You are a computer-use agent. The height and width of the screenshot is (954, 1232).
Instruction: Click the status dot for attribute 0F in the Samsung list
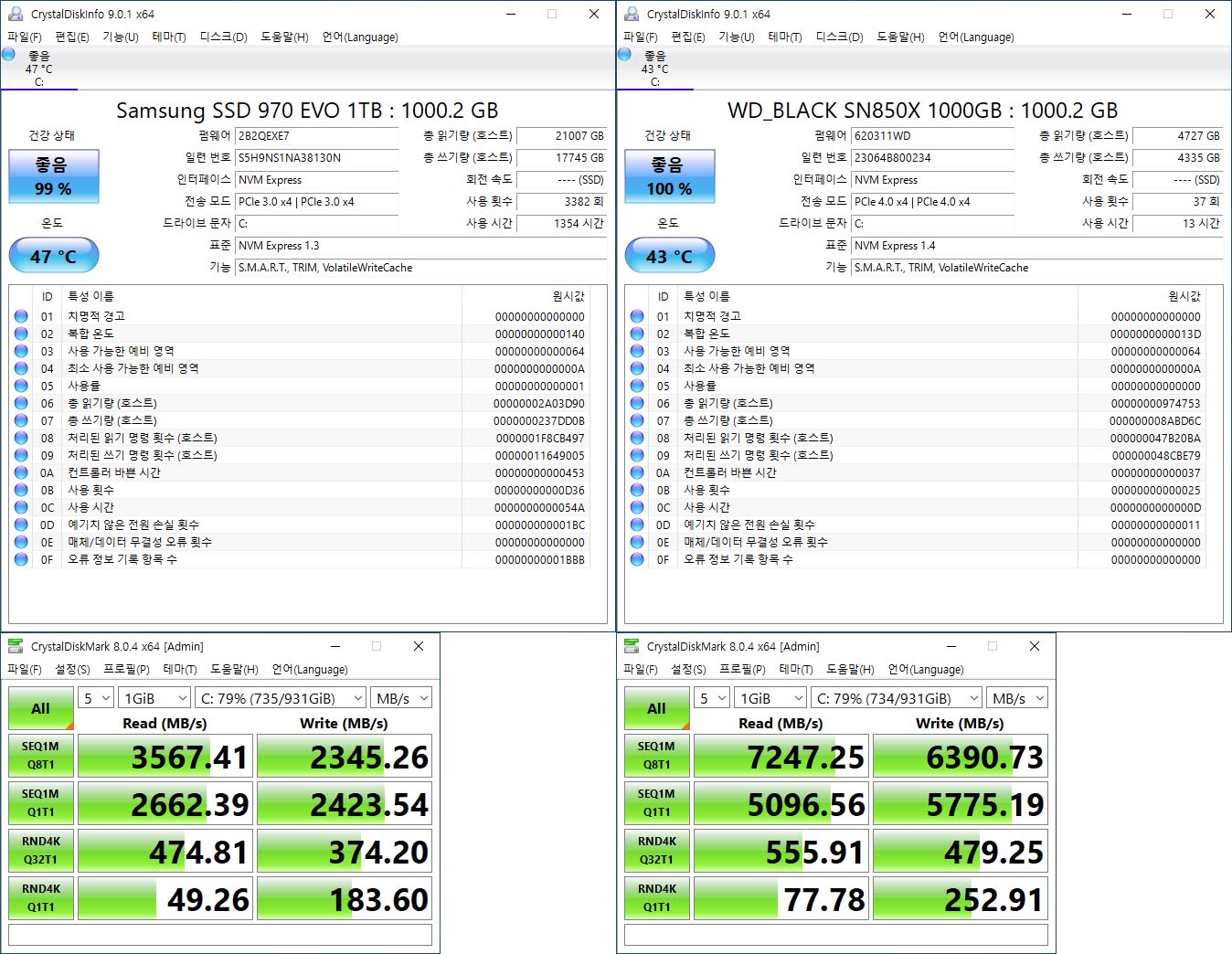[x=21, y=559]
